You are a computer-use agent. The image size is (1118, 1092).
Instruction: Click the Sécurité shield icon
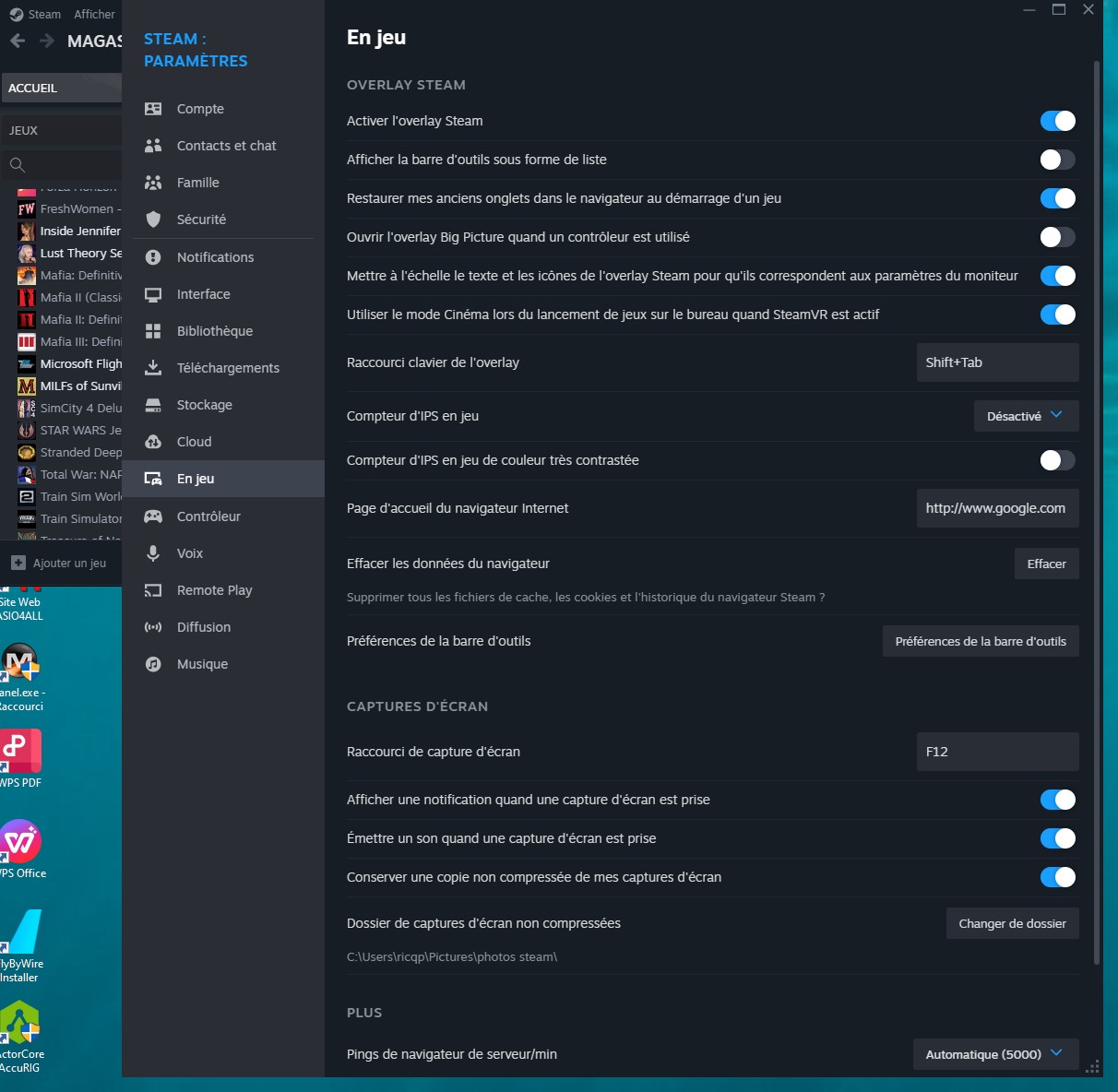pos(153,220)
